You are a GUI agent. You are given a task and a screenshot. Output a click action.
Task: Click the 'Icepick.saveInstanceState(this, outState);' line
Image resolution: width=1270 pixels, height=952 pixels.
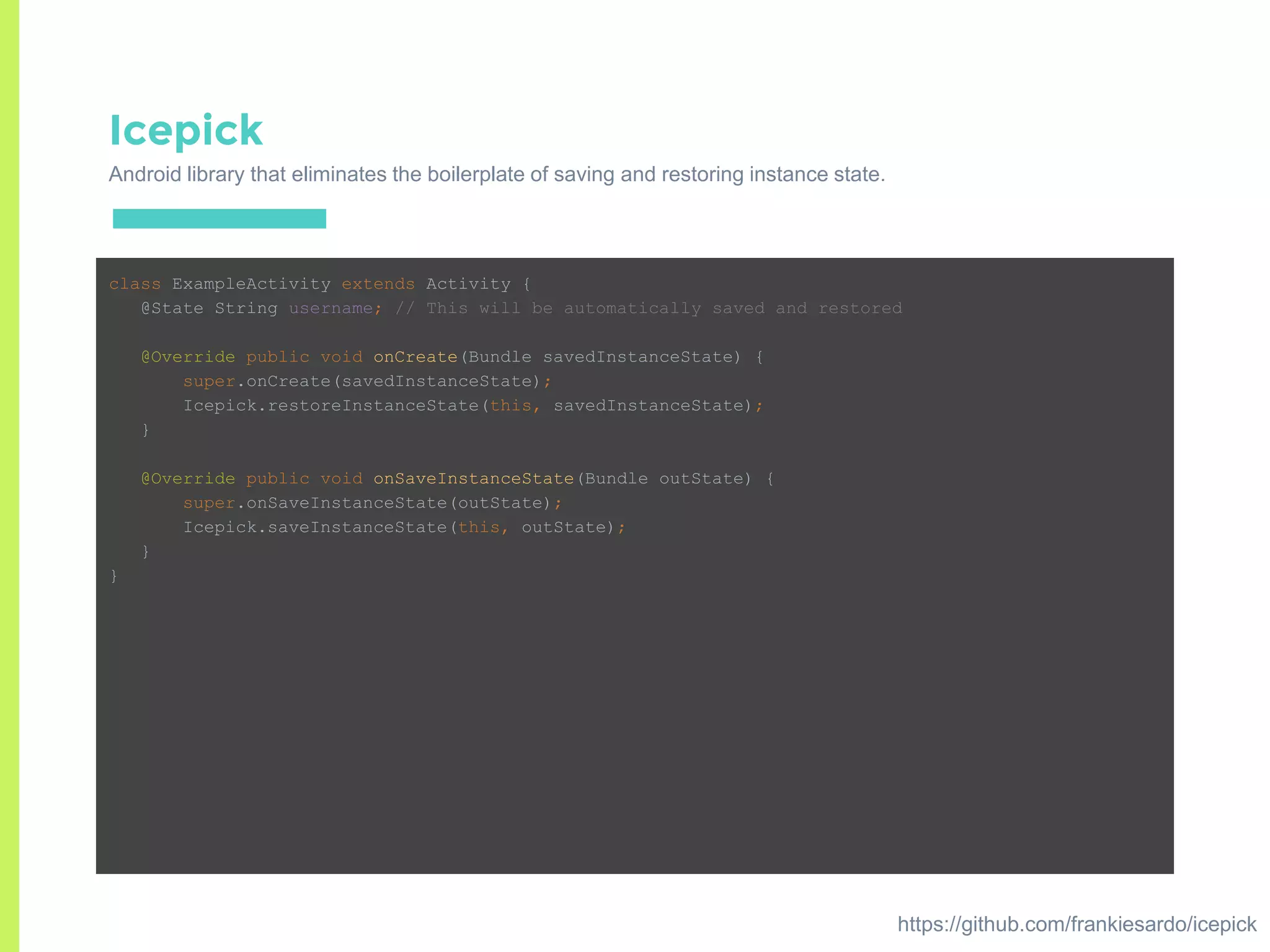click(404, 527)
